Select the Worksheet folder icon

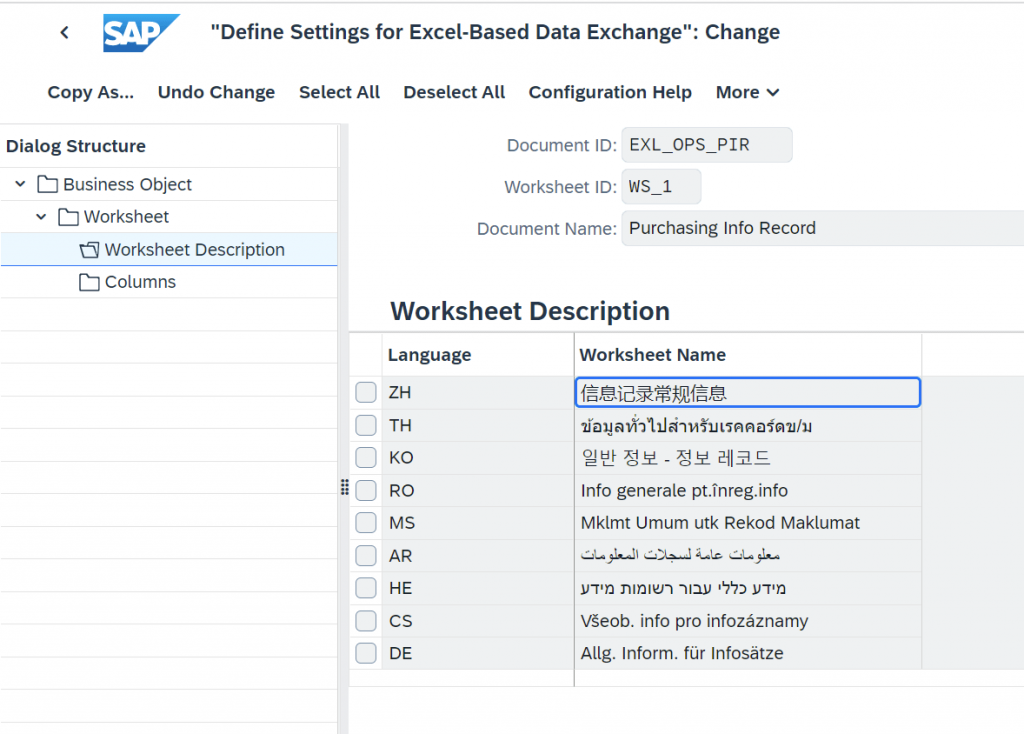tap(68, 217)
